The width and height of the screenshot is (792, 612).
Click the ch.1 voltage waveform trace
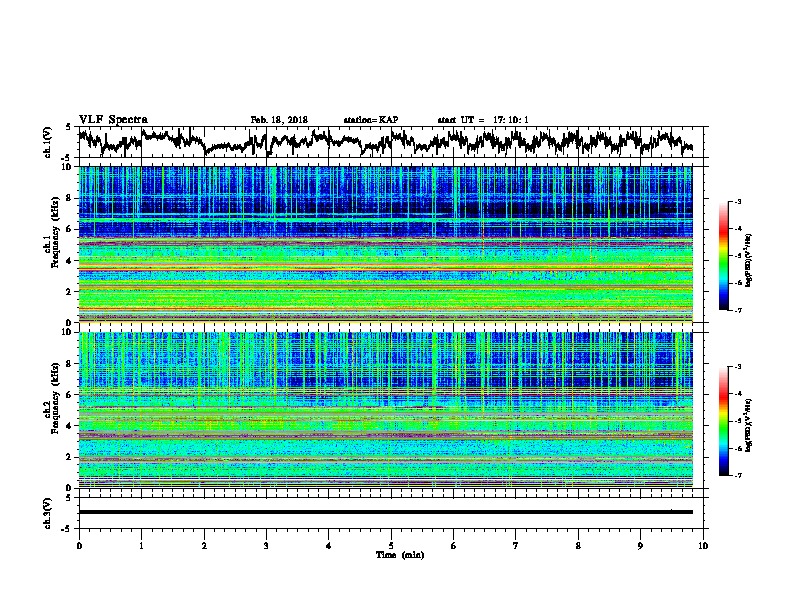pos(385,141)
